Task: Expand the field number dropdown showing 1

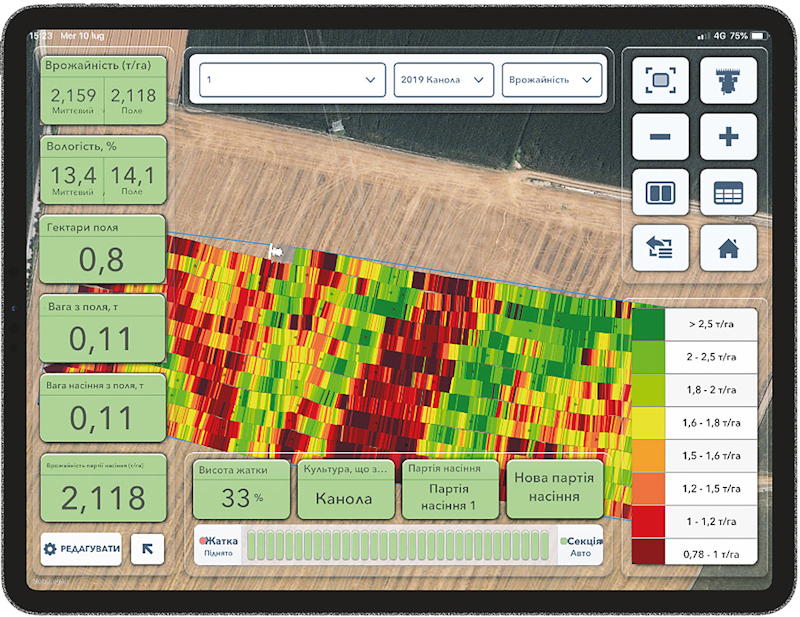Action: click(292, 80)
